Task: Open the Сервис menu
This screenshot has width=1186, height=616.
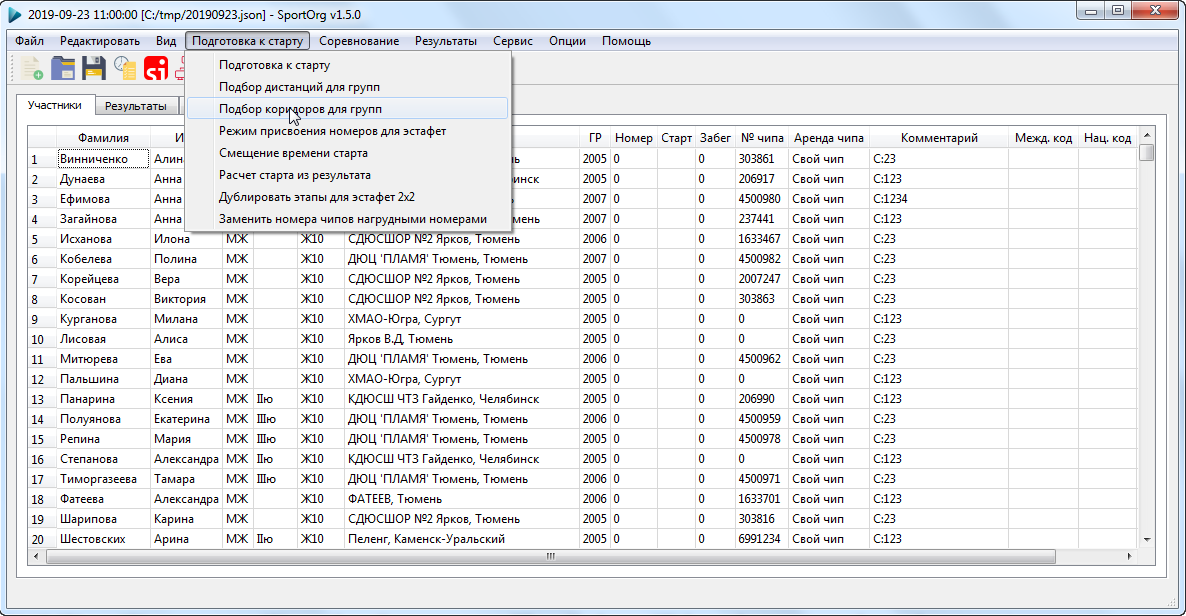Action: pyautogui.click(x=513, y=41)
